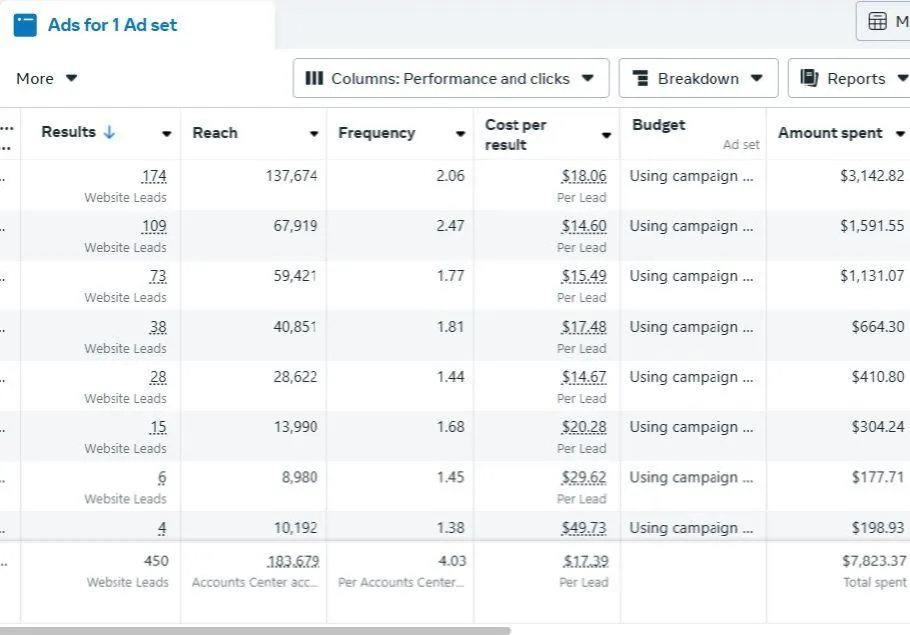
Task: Click the grid icon at top right
Action: 877,21
